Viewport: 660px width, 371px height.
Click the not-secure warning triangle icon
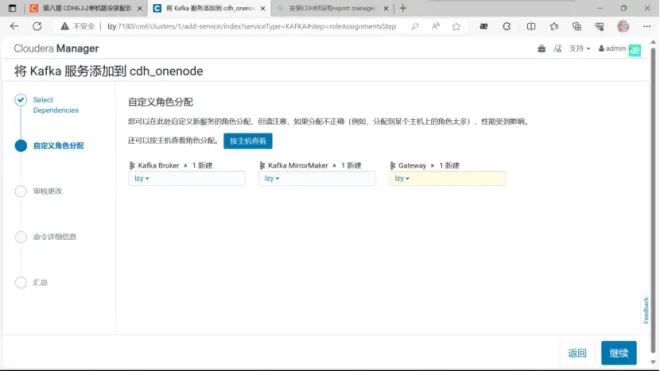point(64,27)
